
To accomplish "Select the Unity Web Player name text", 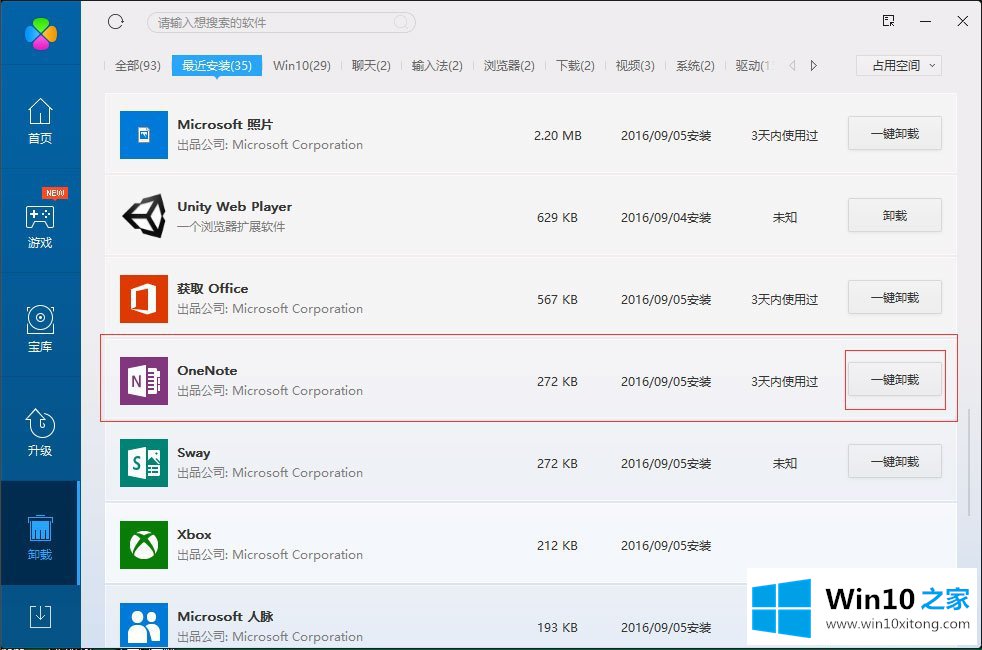I will click(x=234, y=207).
